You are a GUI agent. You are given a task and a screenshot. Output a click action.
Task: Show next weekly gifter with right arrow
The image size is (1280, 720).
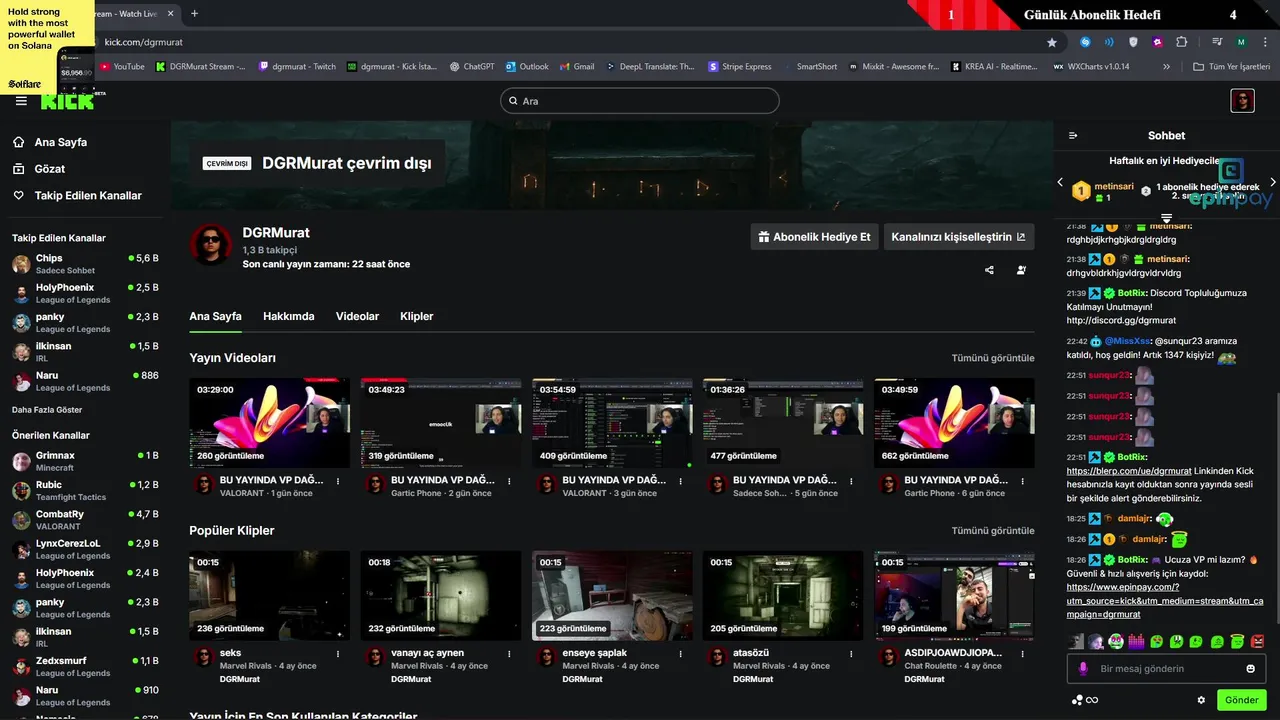pos(1272,182)
